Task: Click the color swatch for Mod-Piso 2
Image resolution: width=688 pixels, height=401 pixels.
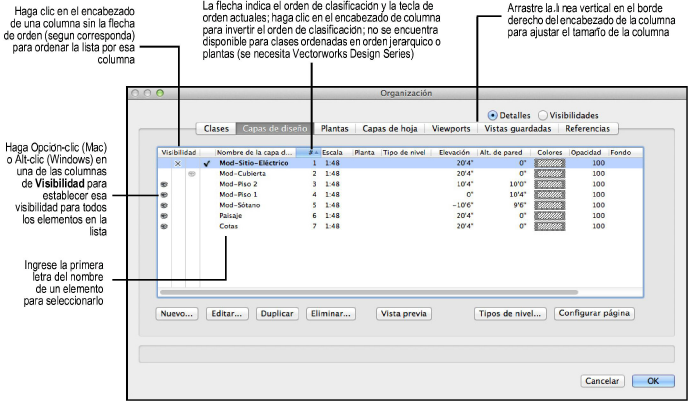Action: [549, 185]
